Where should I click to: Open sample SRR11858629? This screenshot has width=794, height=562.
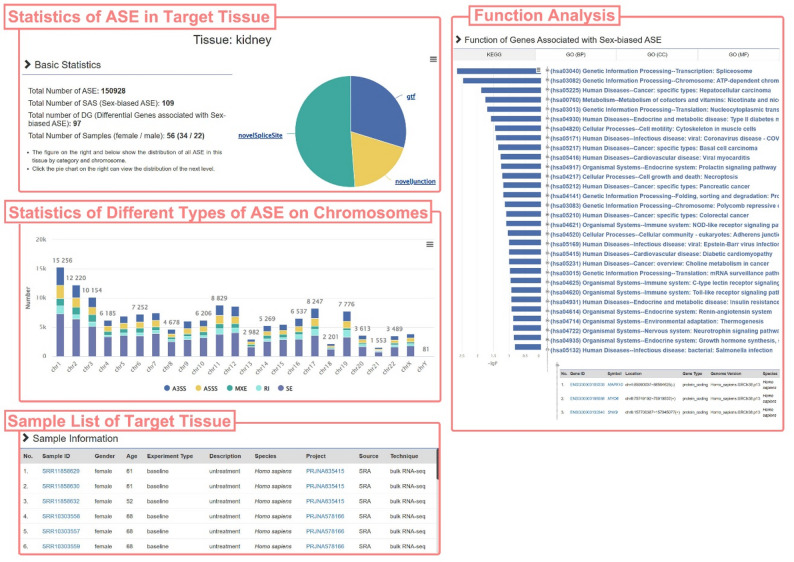point(61,471)
